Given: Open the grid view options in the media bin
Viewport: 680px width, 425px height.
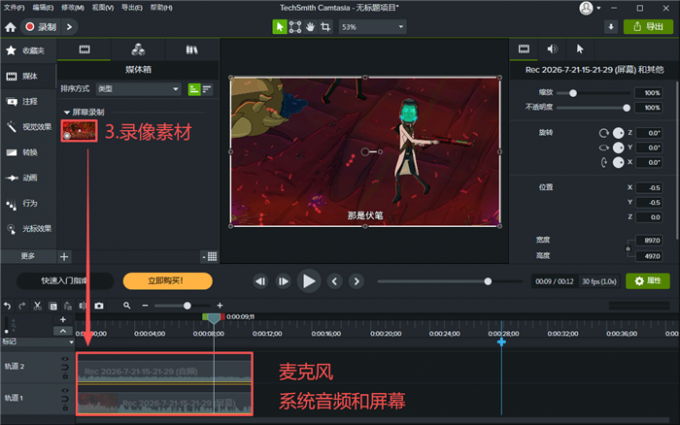Looking at the screenshot, I should pyautogui.click(x=210, y=256).
